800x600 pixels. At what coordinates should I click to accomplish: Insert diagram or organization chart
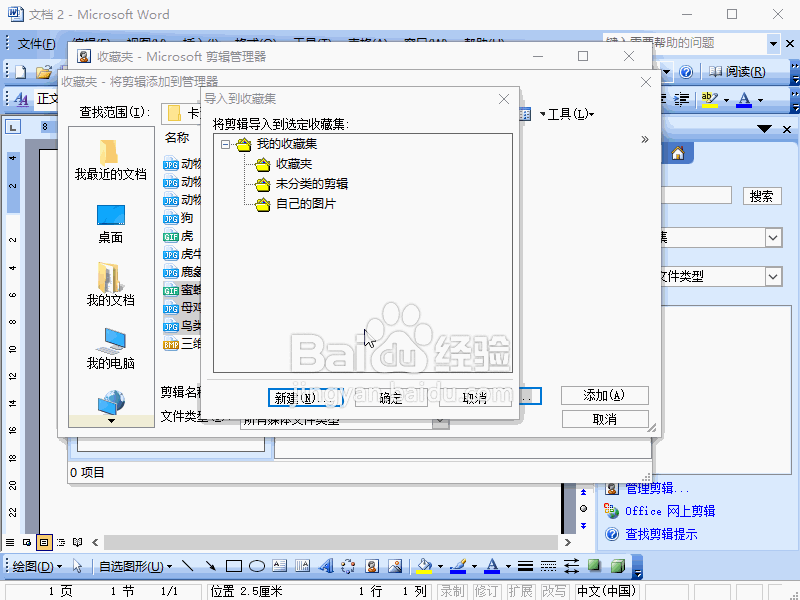pos(348,566)
